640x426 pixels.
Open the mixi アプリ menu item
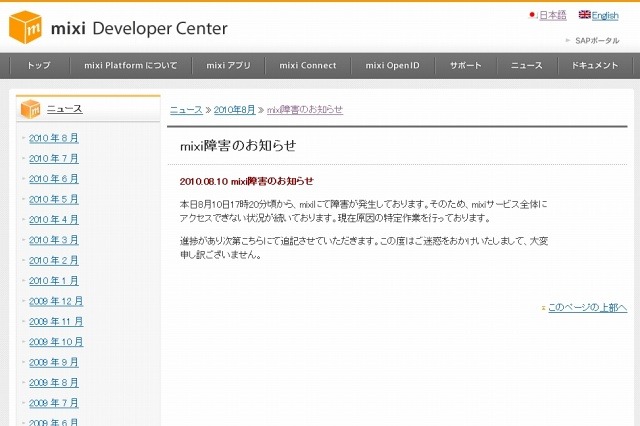coord(228,65)
